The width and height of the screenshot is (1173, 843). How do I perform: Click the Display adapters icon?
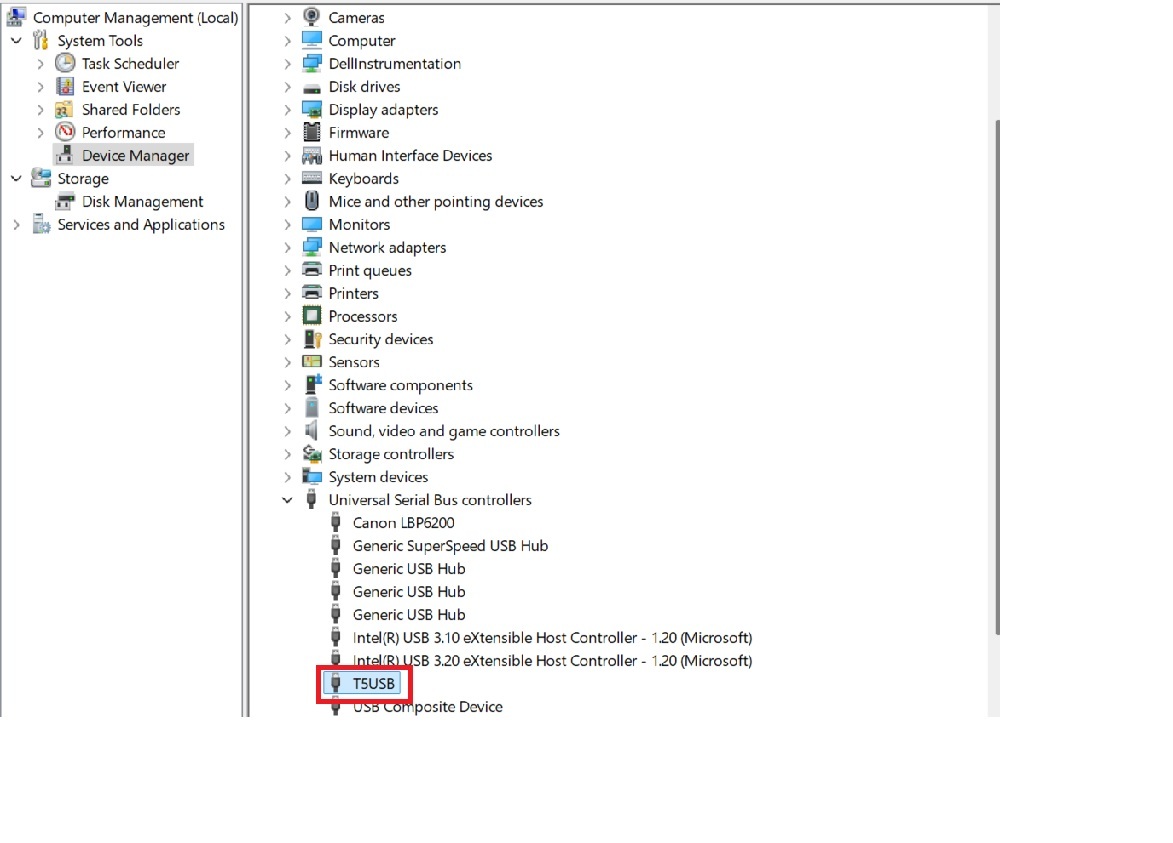click(x=311, y=109)
